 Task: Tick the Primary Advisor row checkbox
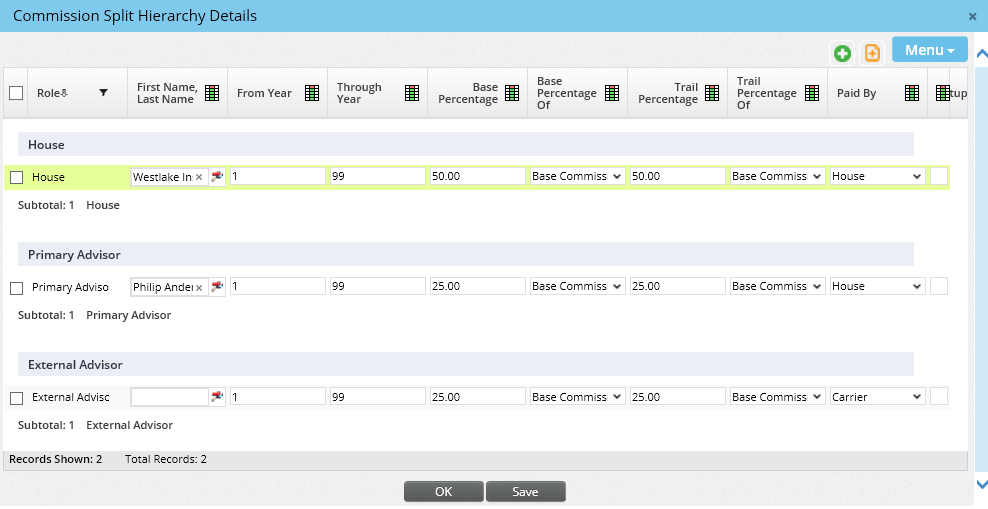(16, 288)
